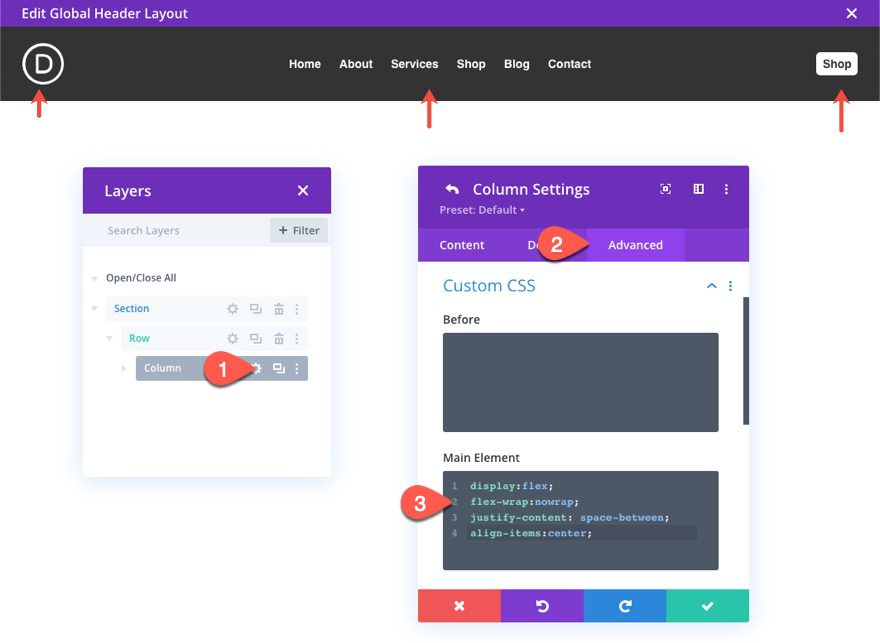Open Section settings gear in Layers
880x643 pixels.
[232, 309]
